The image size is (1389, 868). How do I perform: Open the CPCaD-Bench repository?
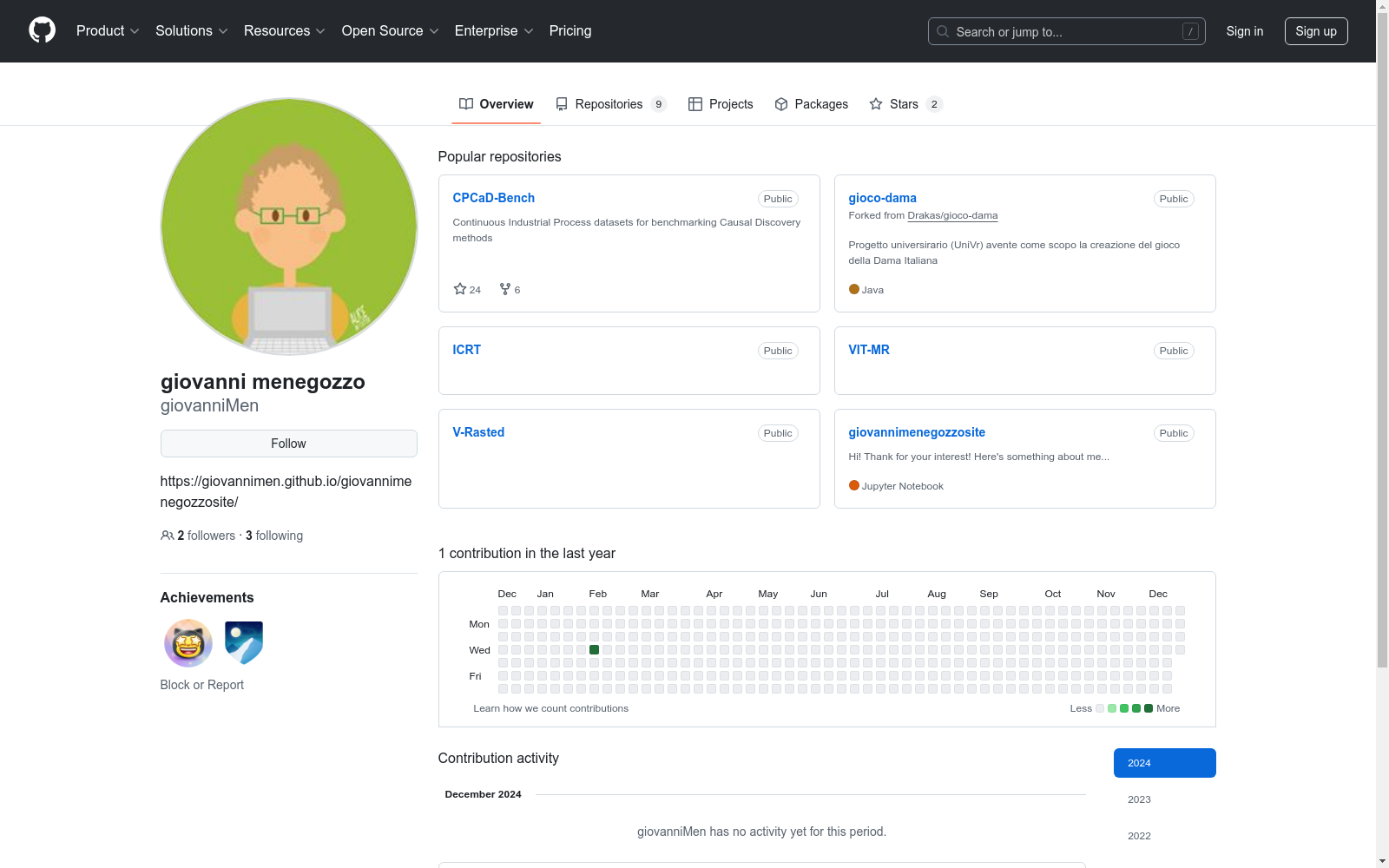494,198
